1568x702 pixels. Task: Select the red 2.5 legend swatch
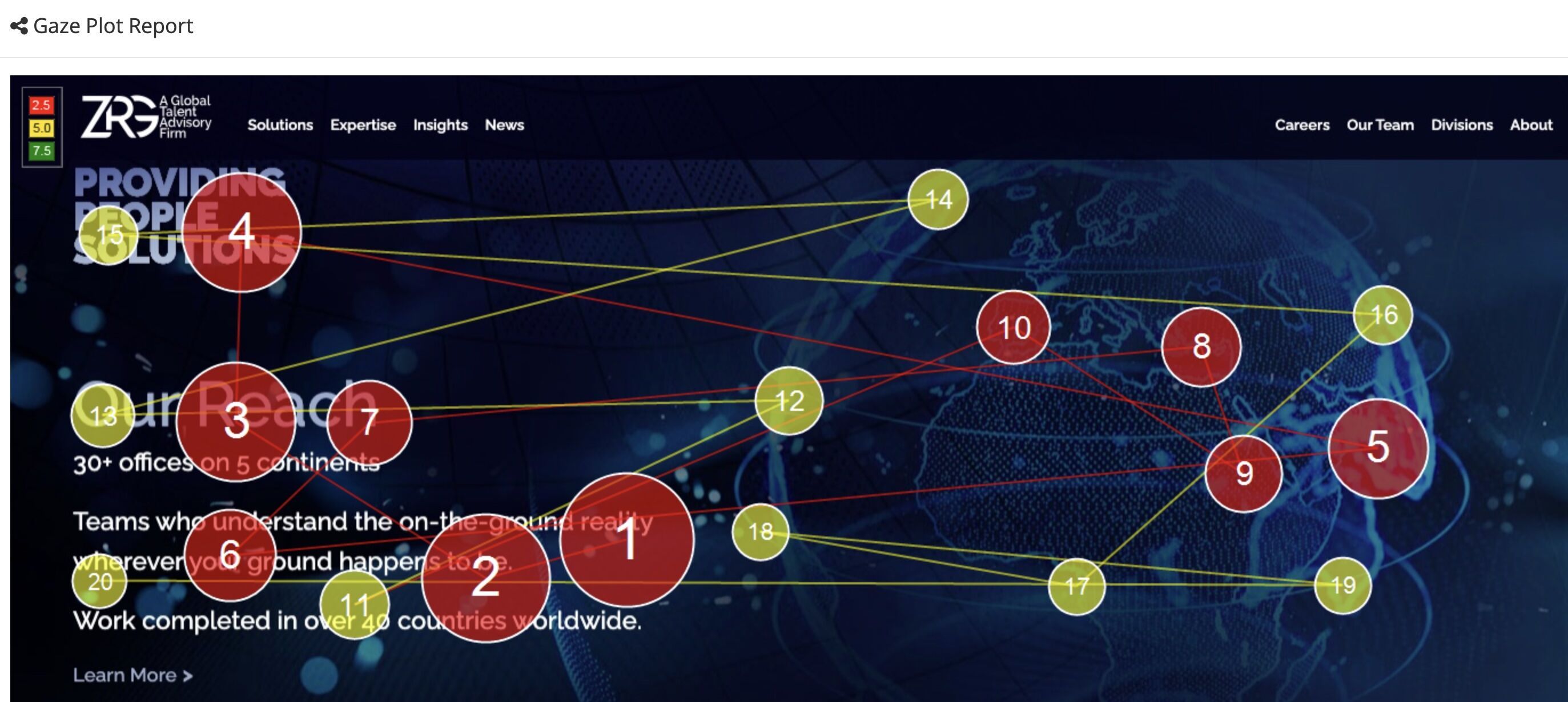pos(41,105)
